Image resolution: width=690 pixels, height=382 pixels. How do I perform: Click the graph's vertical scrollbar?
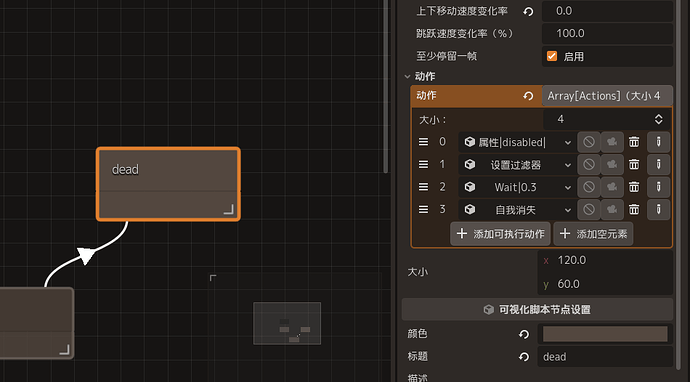click(x=386, y=86)
